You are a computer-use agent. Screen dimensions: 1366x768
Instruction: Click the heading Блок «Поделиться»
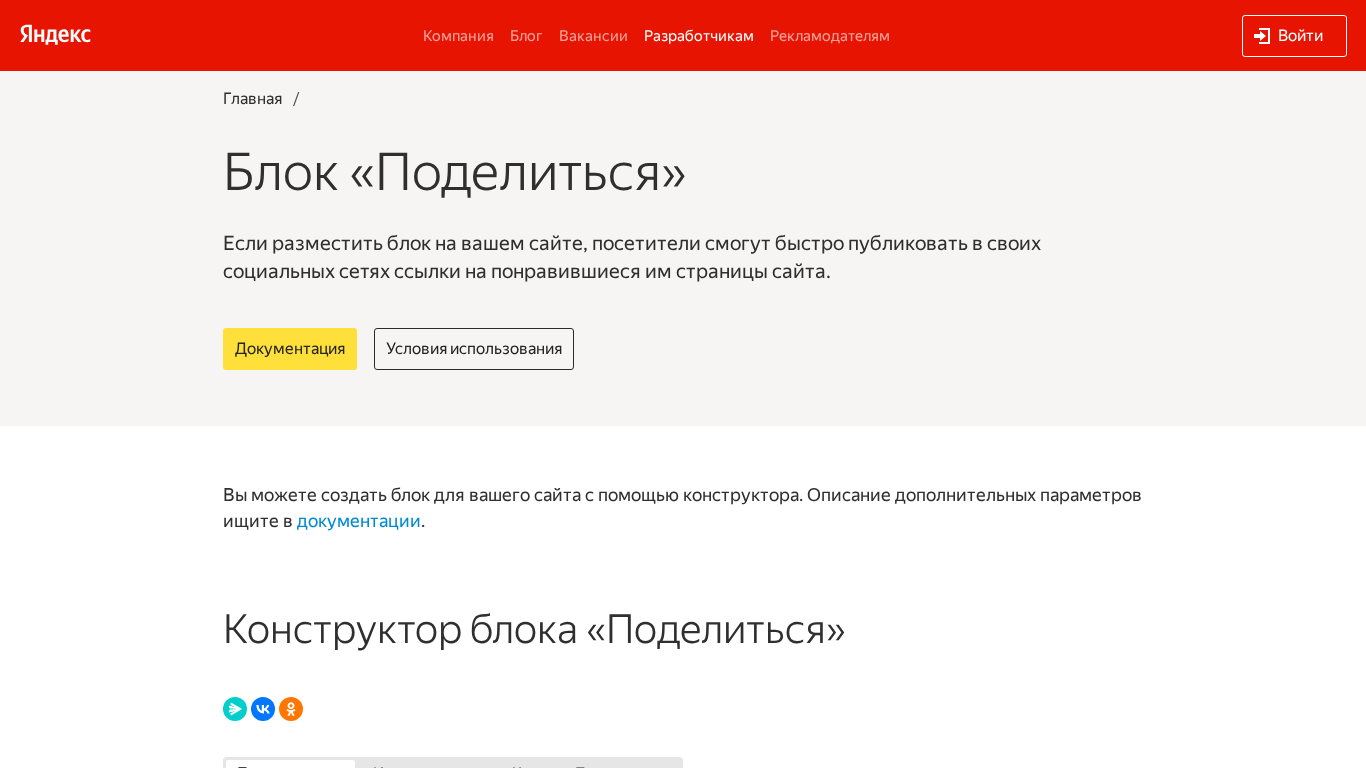[455, 171]
